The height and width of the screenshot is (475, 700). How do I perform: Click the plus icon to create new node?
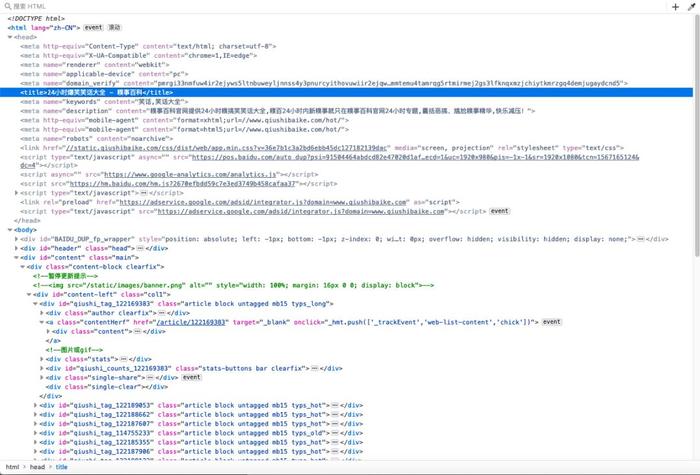pyautogui.click(x=675, y=7)
